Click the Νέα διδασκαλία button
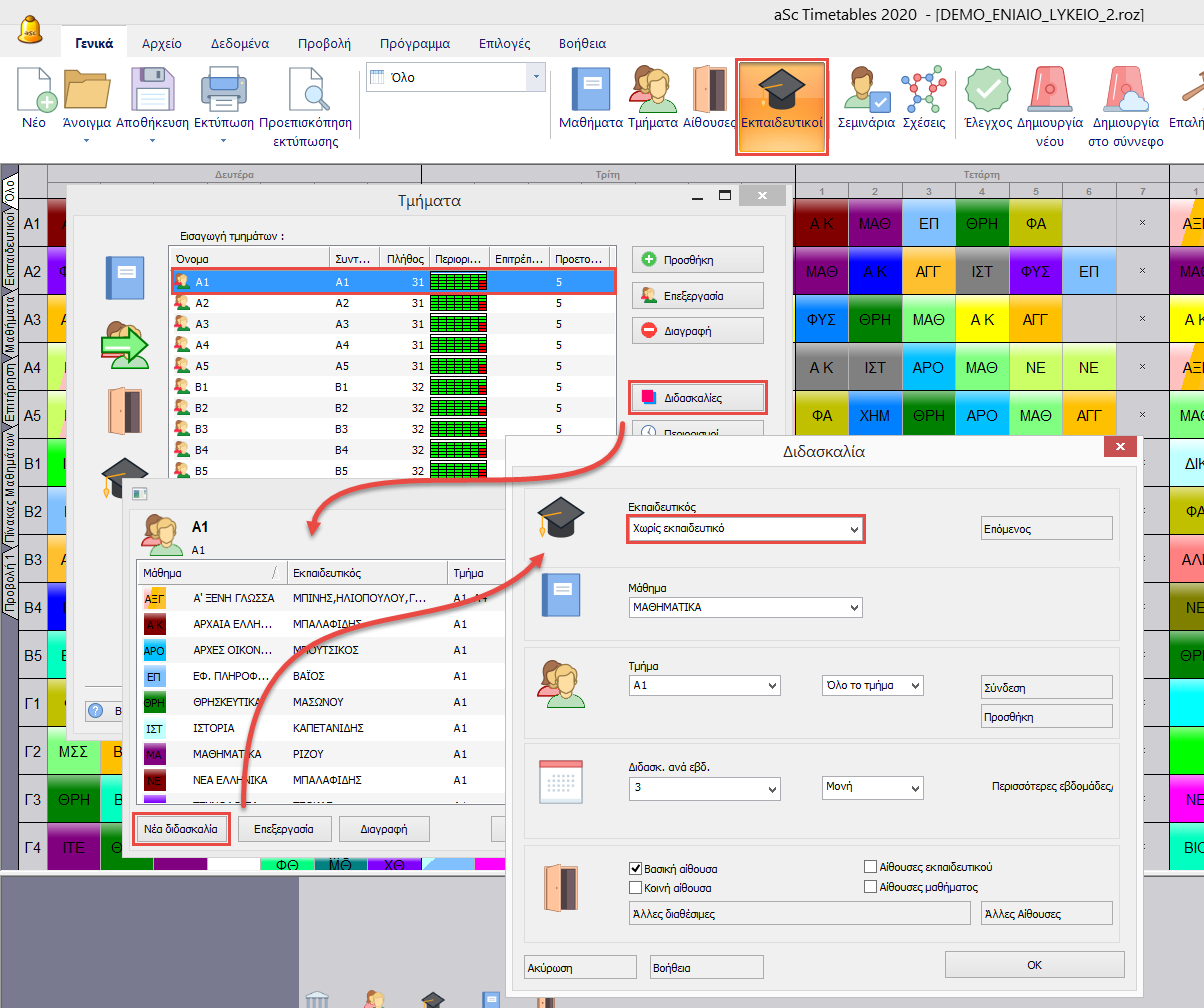 click(181, 829)
